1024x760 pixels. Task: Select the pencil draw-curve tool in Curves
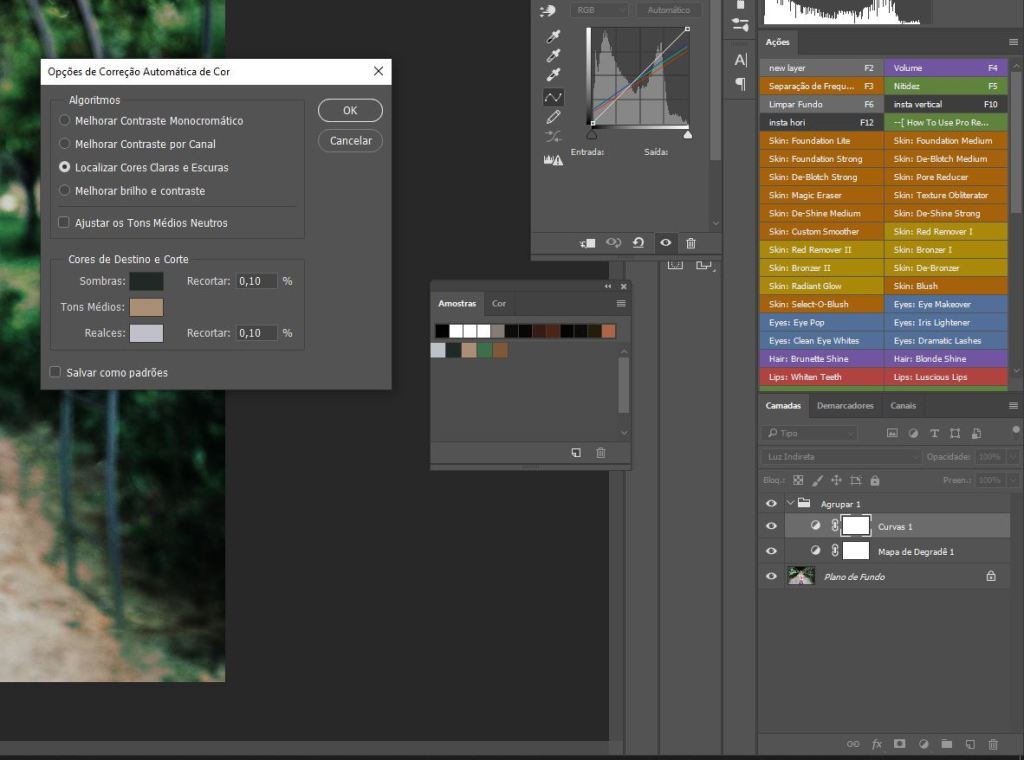point(553,117)
